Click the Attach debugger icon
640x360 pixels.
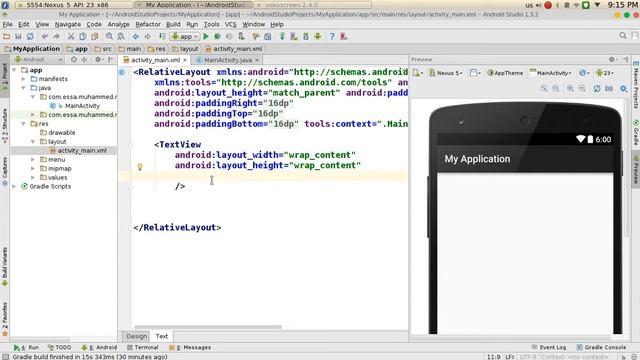(241, 36)
